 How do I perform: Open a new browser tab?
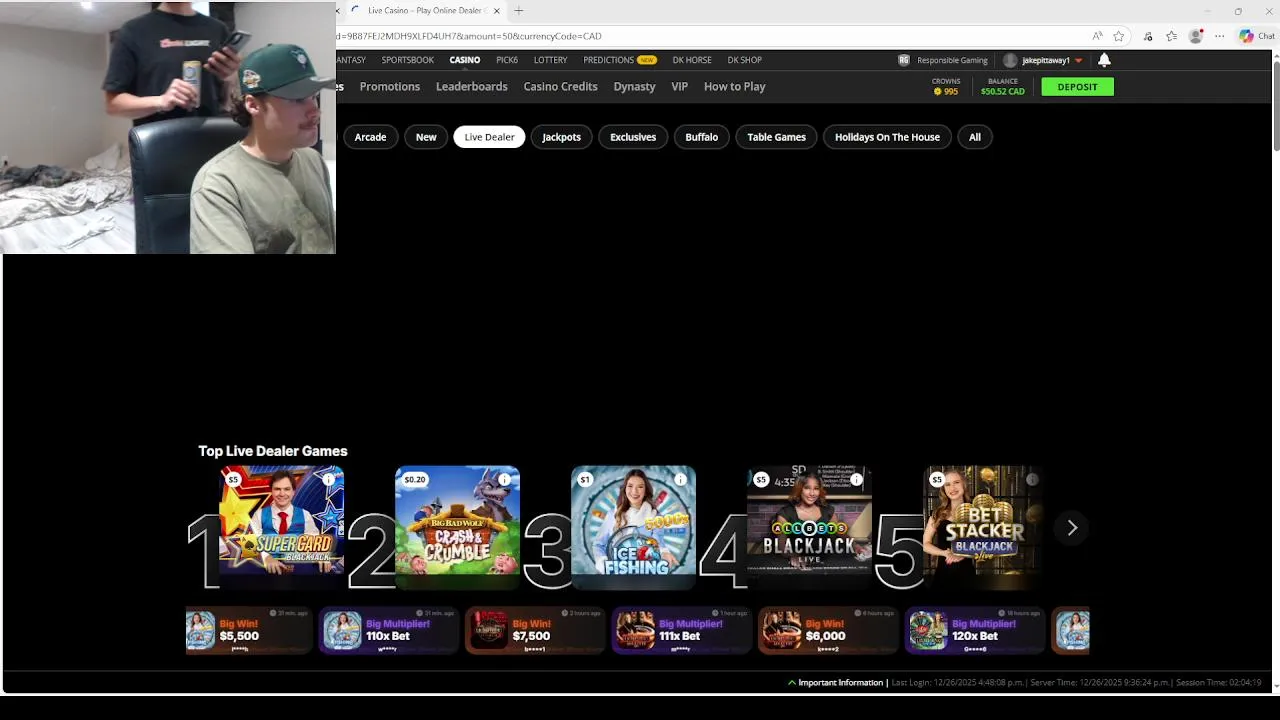[x=518, y=11]
